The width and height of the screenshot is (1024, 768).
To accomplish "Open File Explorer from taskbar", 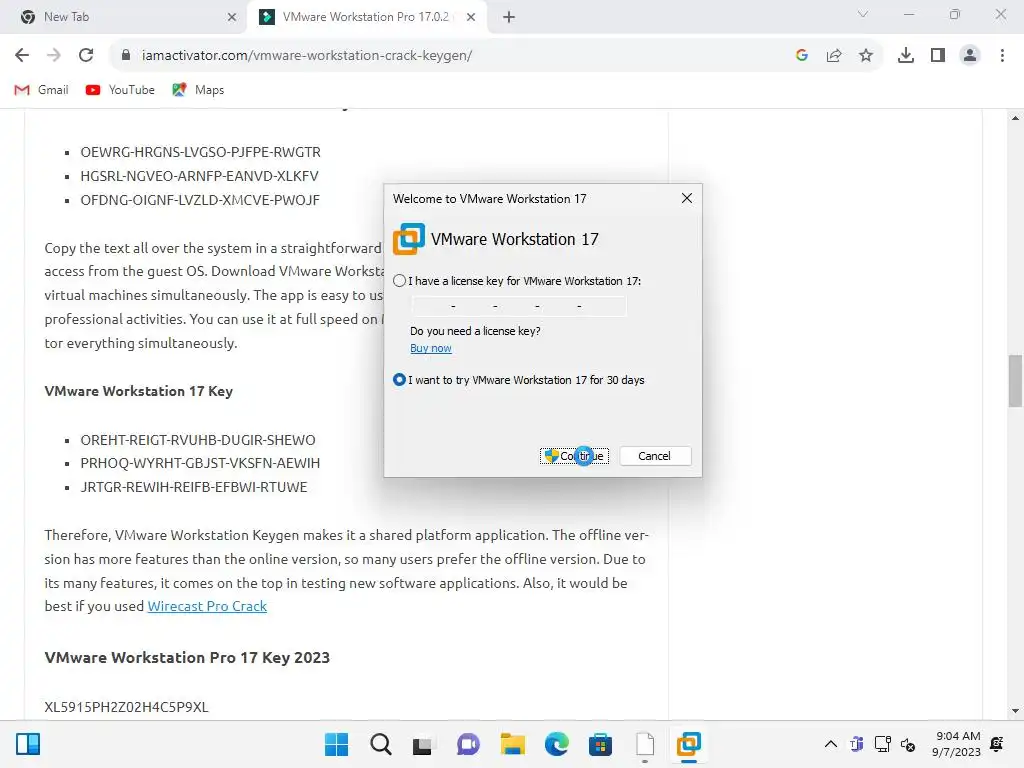I will click(x=513, y=744).
